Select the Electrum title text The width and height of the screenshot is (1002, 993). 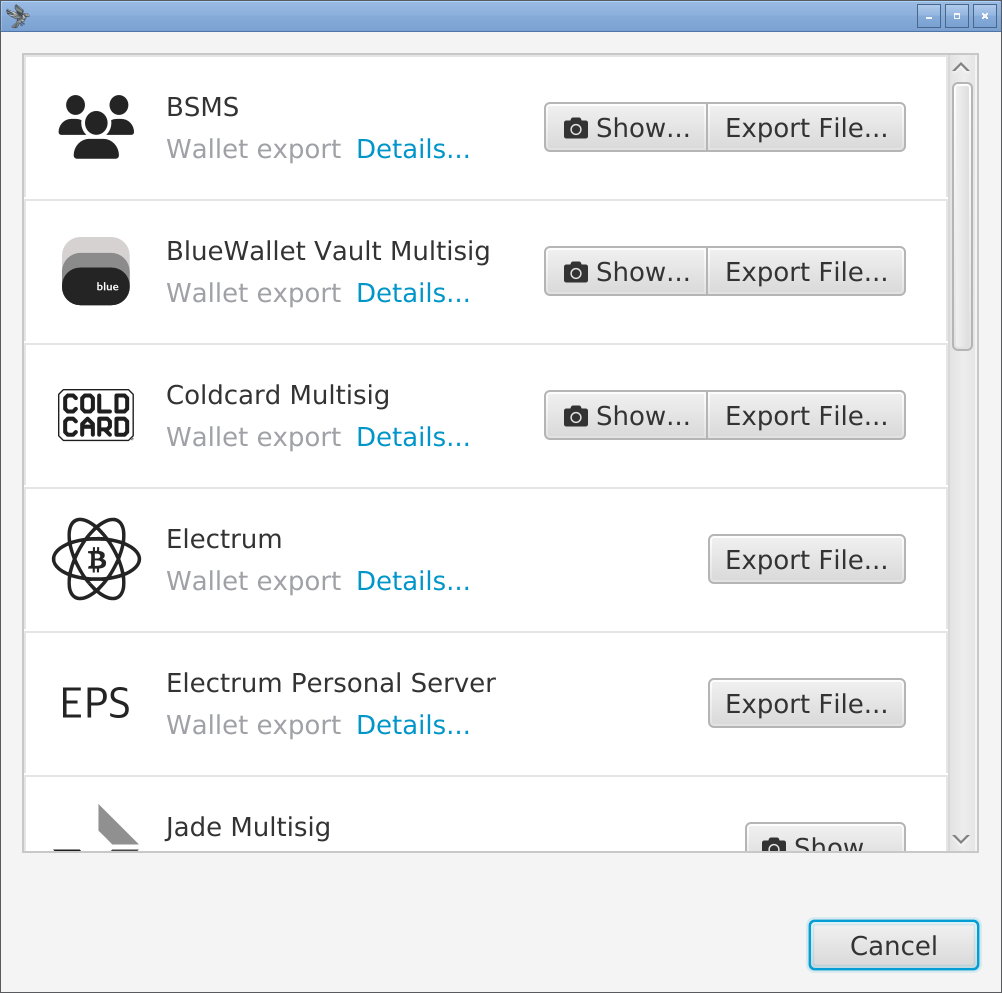[x=224, y=539]
